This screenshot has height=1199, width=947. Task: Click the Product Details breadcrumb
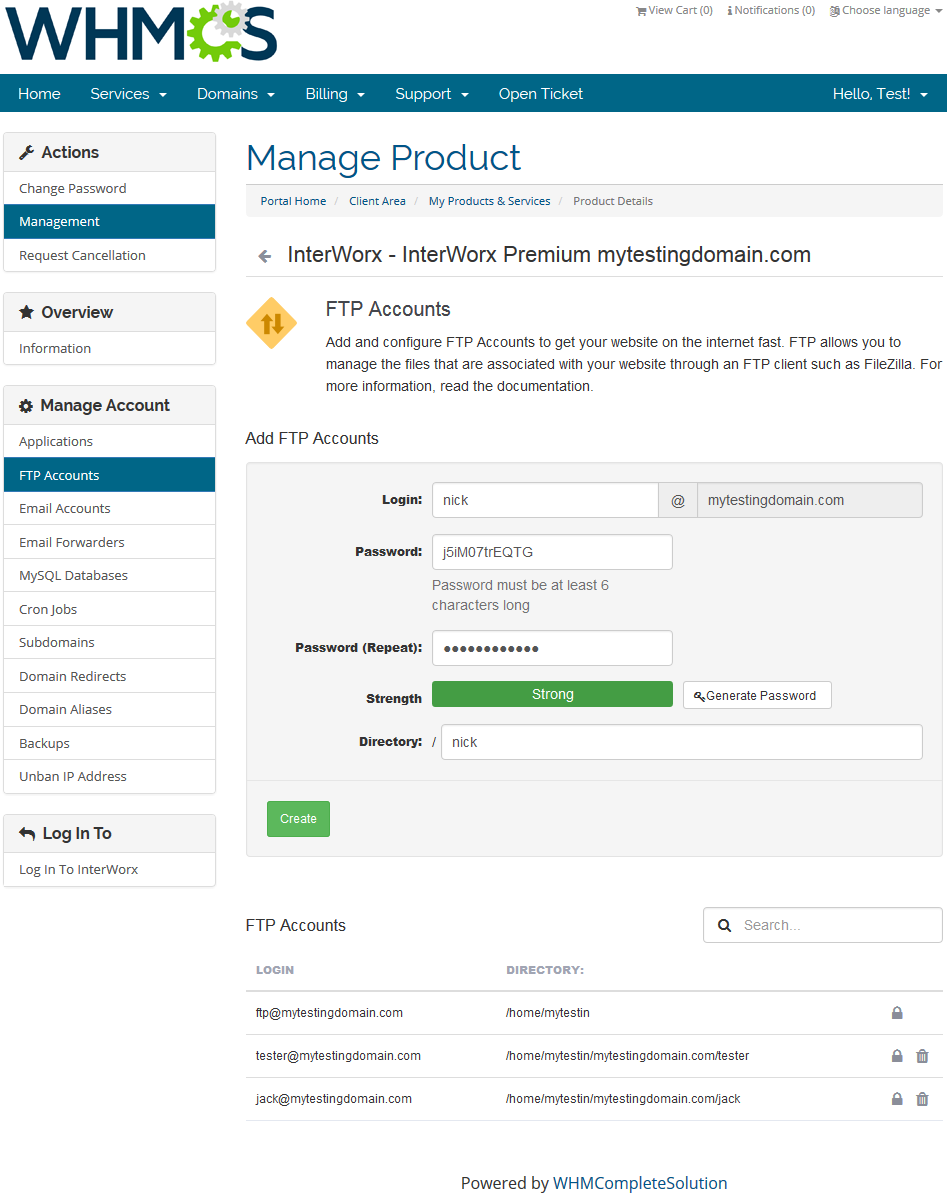click(x=613, y=201)
